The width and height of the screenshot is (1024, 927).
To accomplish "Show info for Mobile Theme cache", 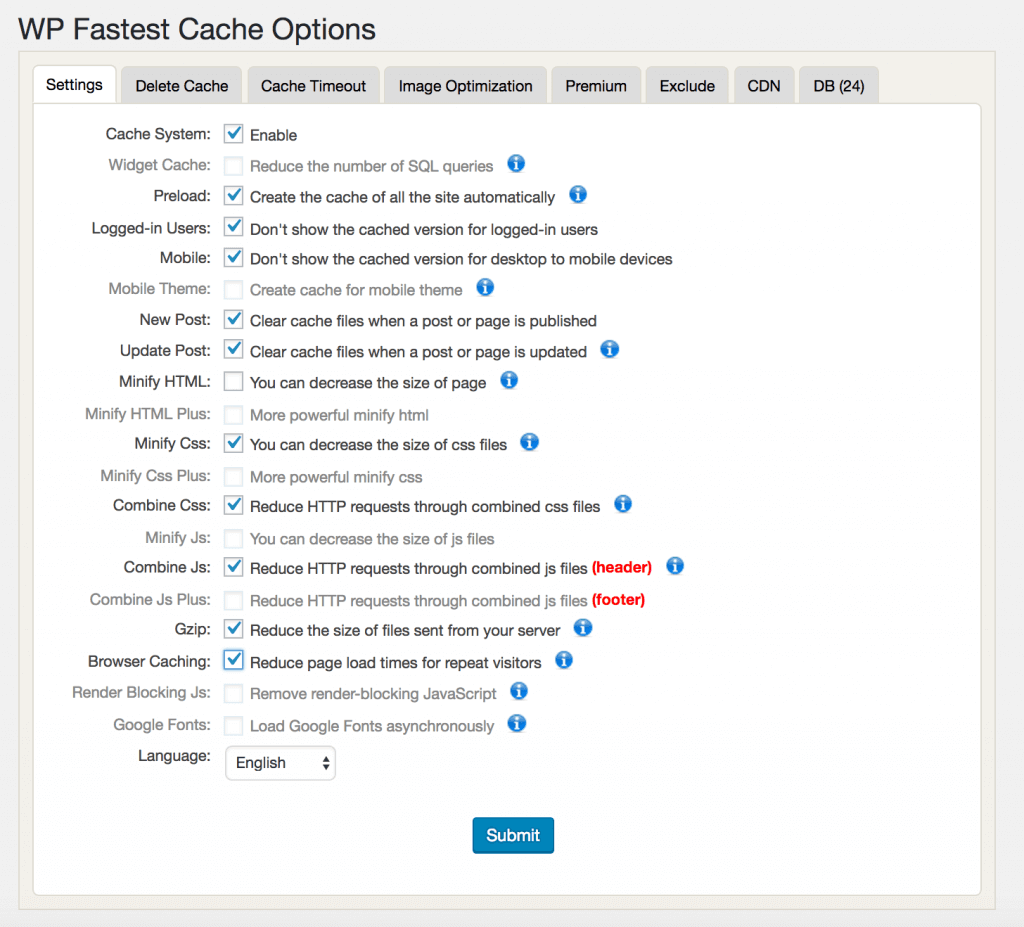I will (485, 287).
